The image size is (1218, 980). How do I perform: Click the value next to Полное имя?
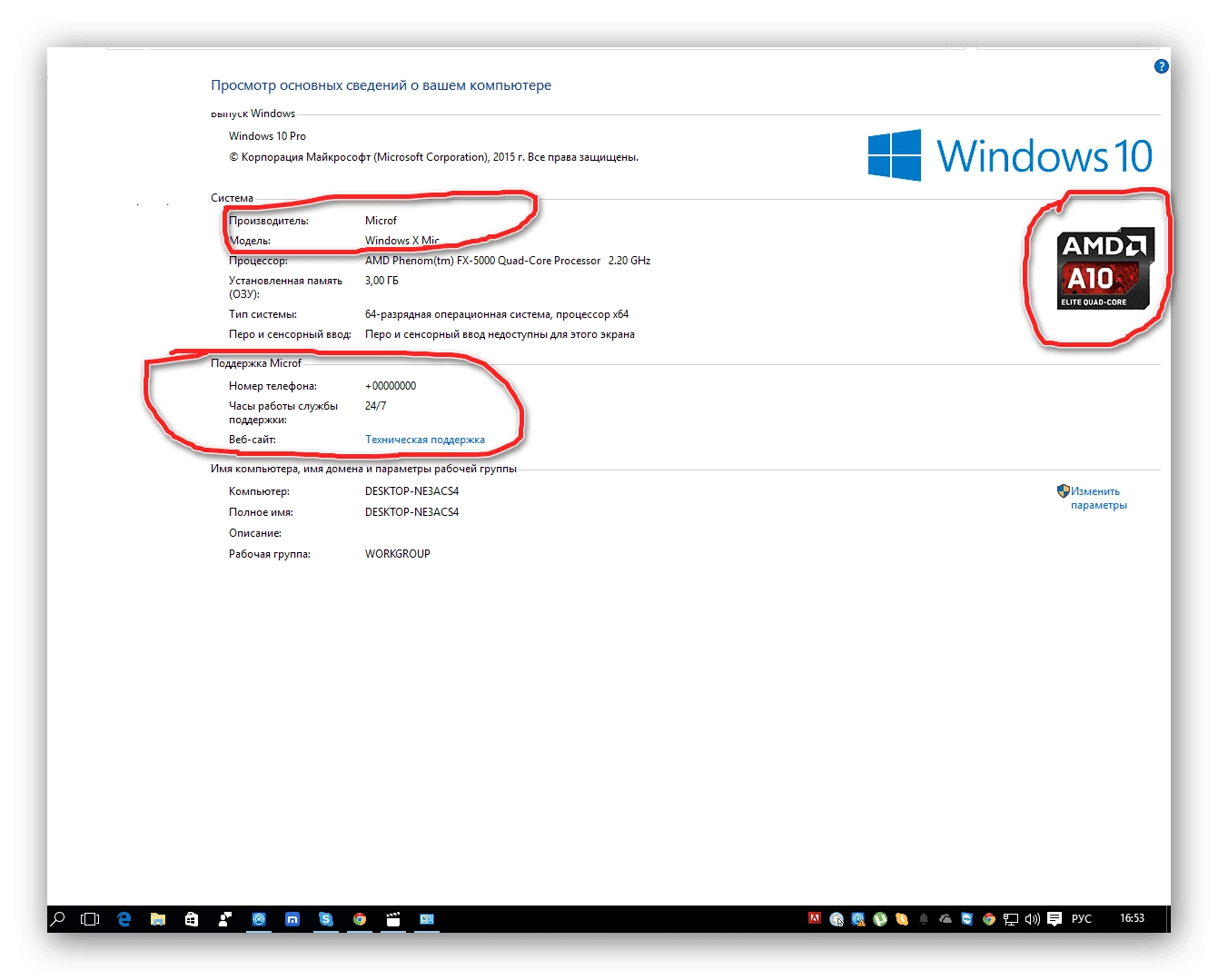[x=411, y=512]
